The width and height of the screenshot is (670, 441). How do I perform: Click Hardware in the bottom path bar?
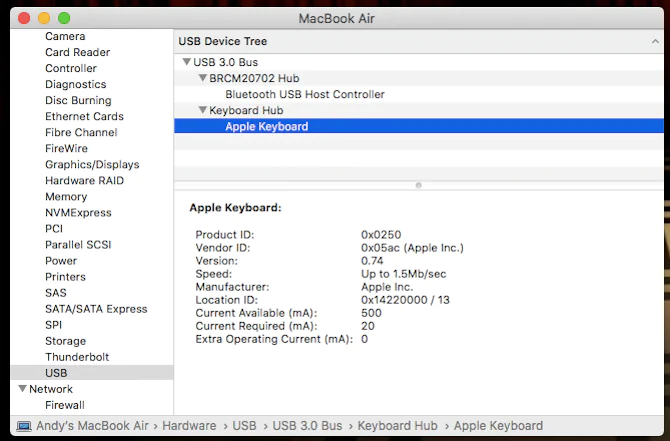[x=189, y=426]
